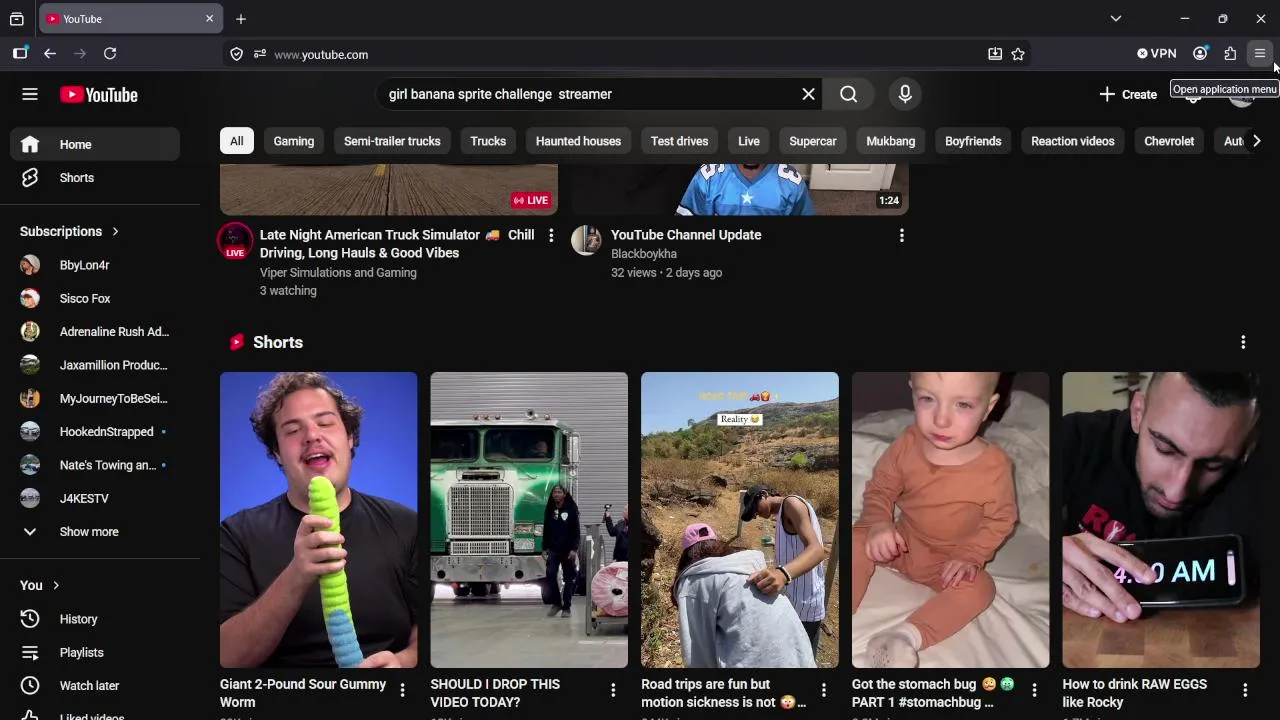The width and height of the screenshot is (1280, 720).
Task: Open Watch later in sidebar
Action: coord(95,686)
